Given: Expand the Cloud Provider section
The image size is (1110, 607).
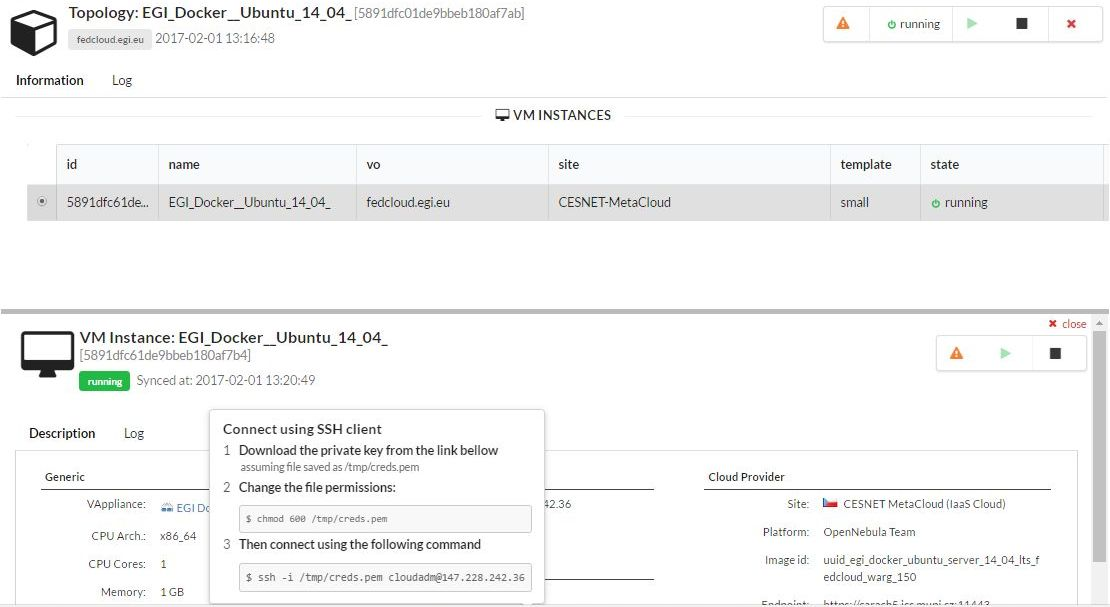Looking at the screenshot, I should [747, 477].
